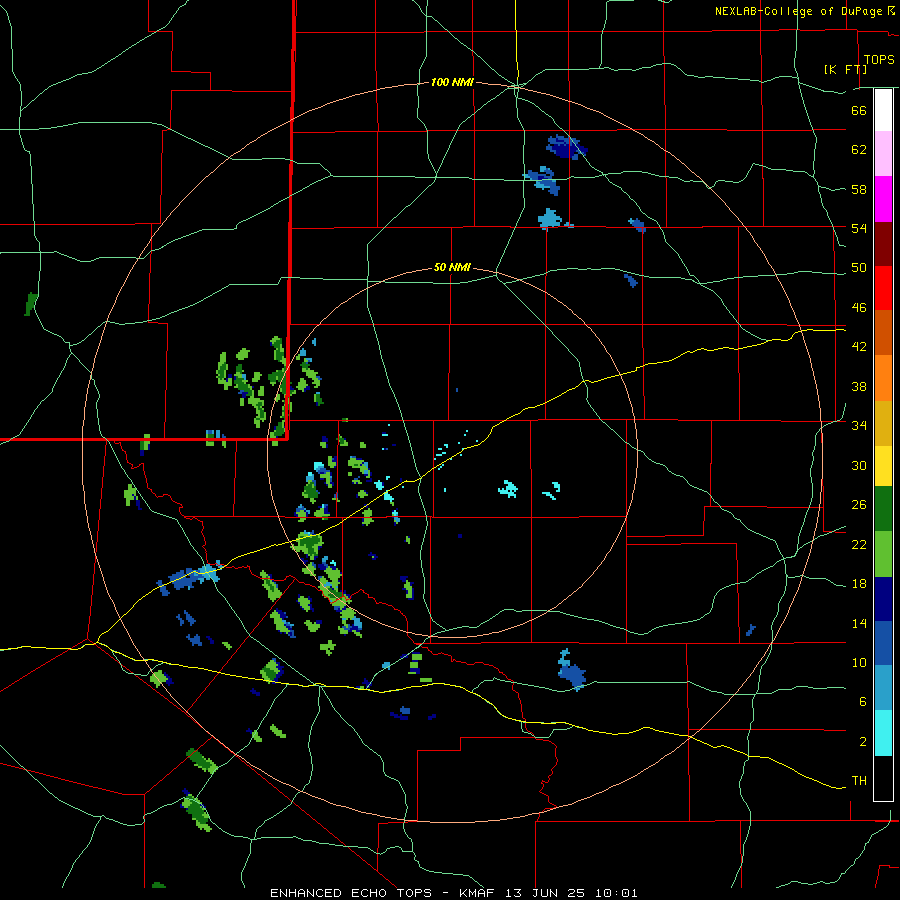Click the light green scale swatch

tap(883, 554)
